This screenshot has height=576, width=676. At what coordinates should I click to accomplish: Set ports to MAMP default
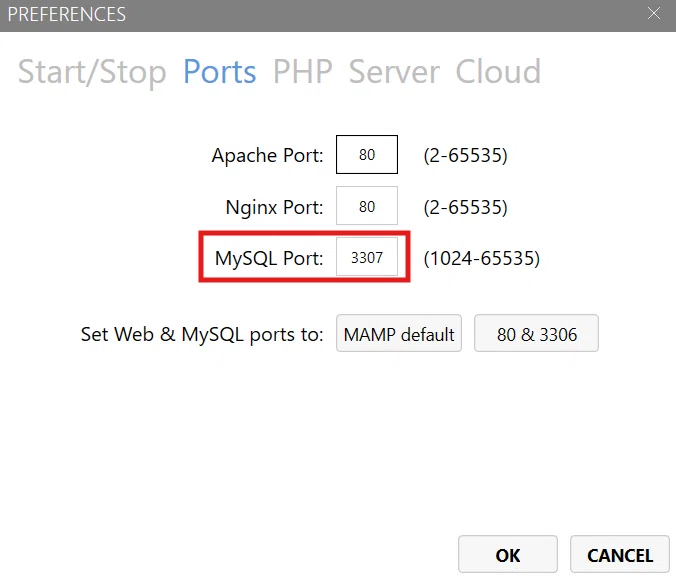click(399, 333)
